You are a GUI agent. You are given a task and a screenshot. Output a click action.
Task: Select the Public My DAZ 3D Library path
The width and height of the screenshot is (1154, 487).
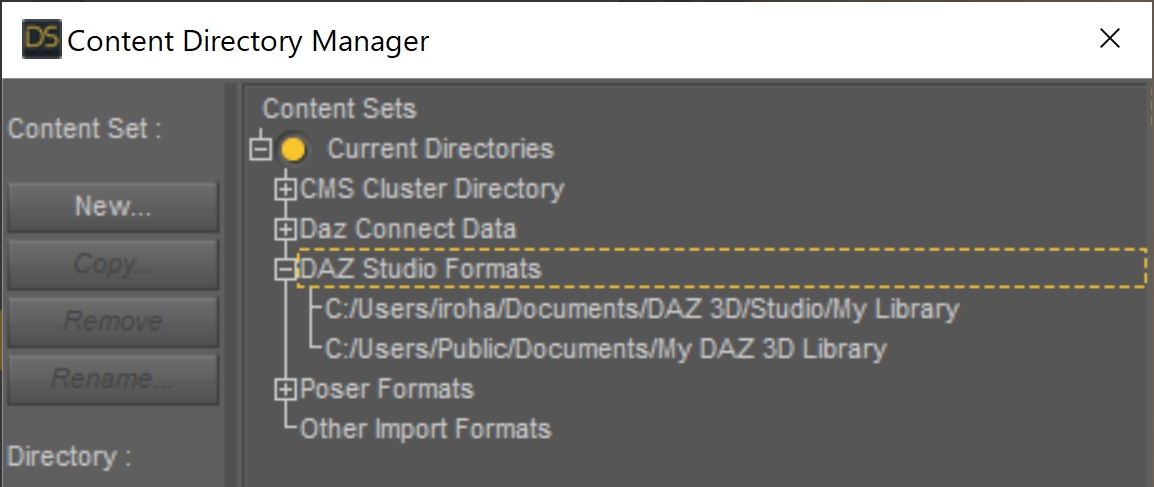tap(606, 349)
